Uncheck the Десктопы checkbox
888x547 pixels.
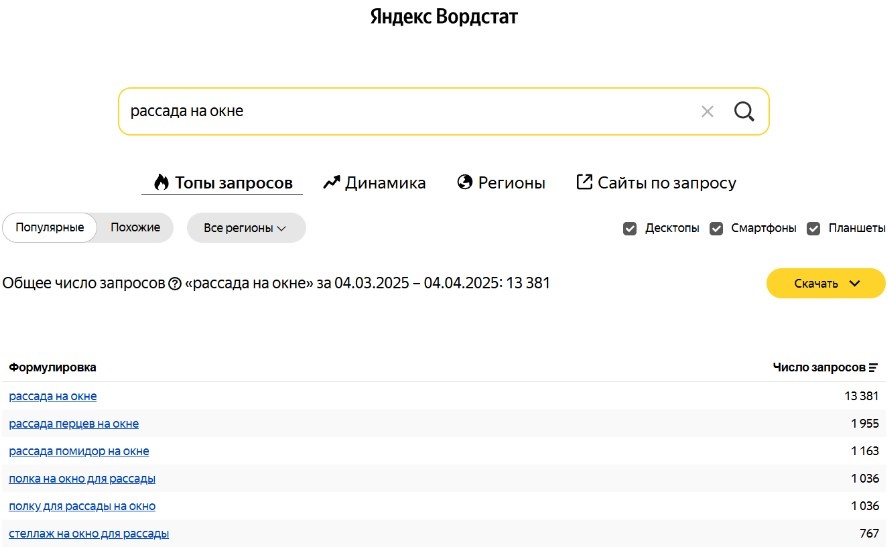point(629,228)
